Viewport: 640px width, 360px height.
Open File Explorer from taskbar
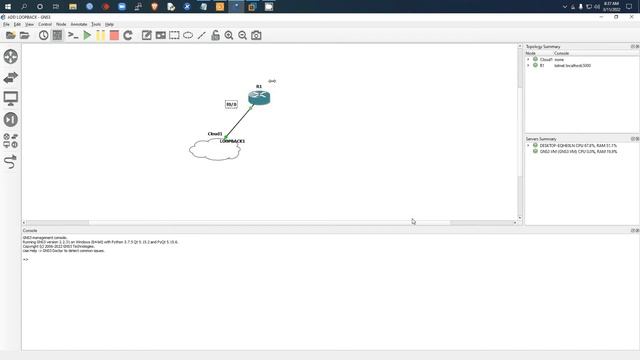pyautogui.click(x=73, y=7)
